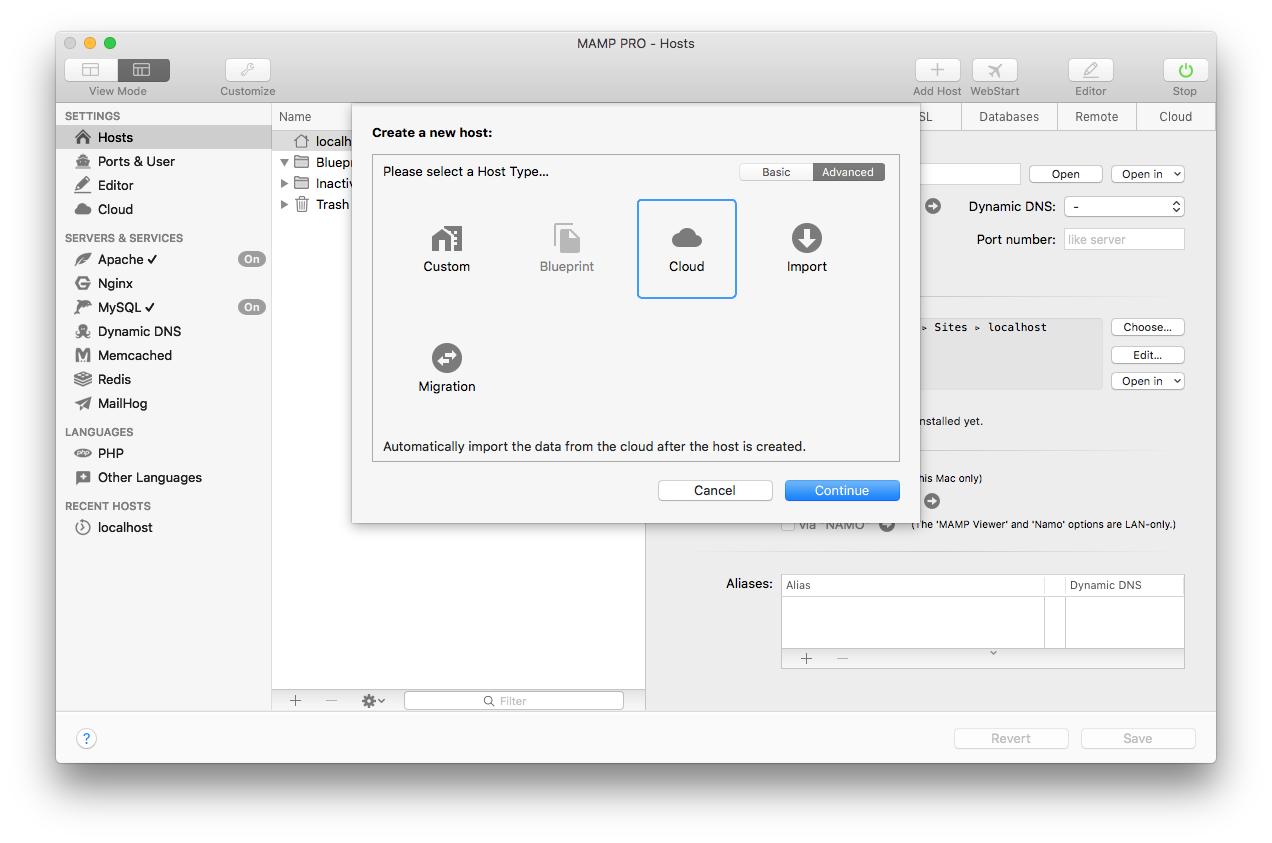The image size is (1272, 843).
Task: Toggle the Via NAMO checkbox
Action: tap(788, 523)
